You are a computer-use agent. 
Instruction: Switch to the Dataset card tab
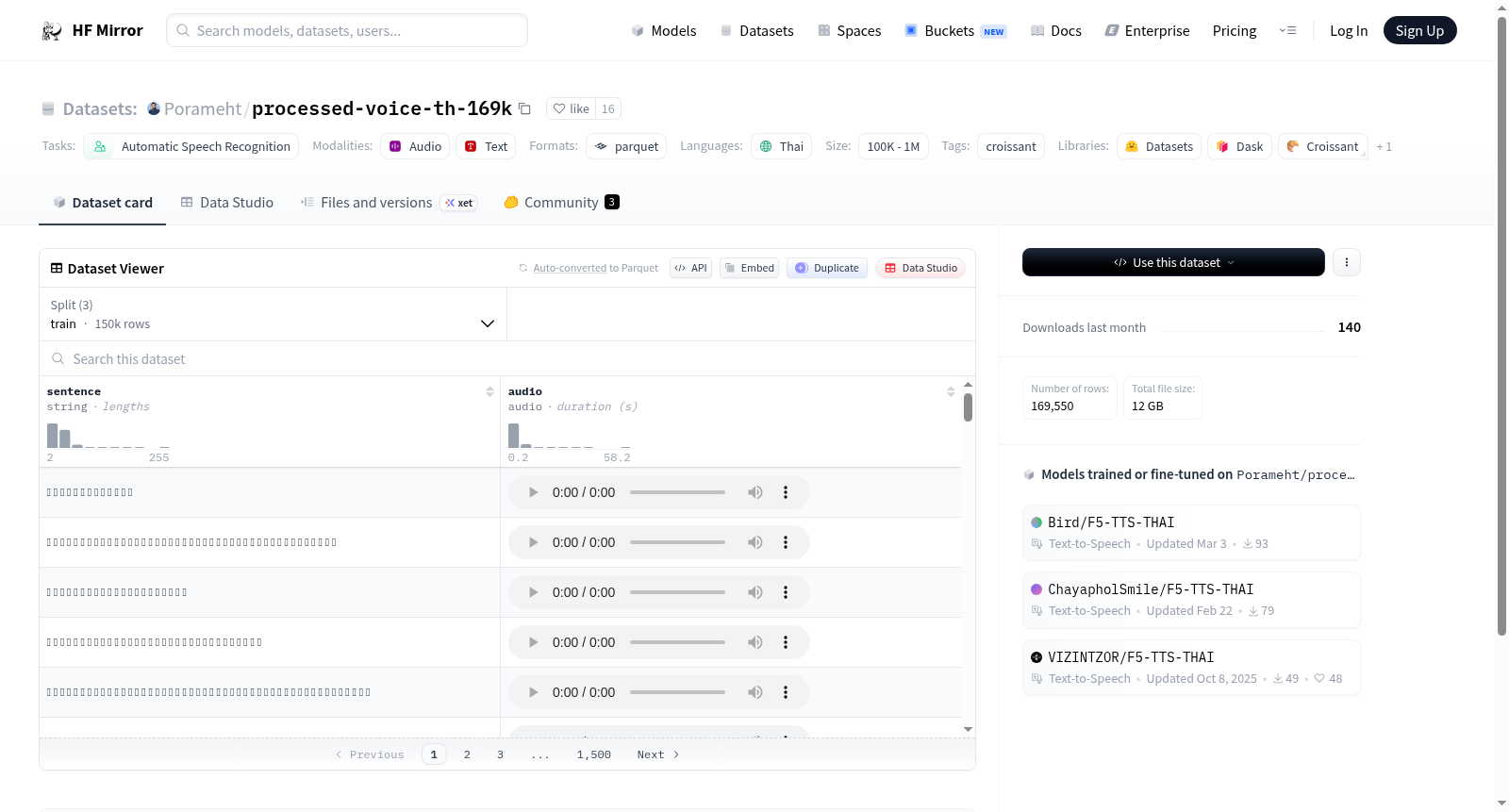point(103,203)
